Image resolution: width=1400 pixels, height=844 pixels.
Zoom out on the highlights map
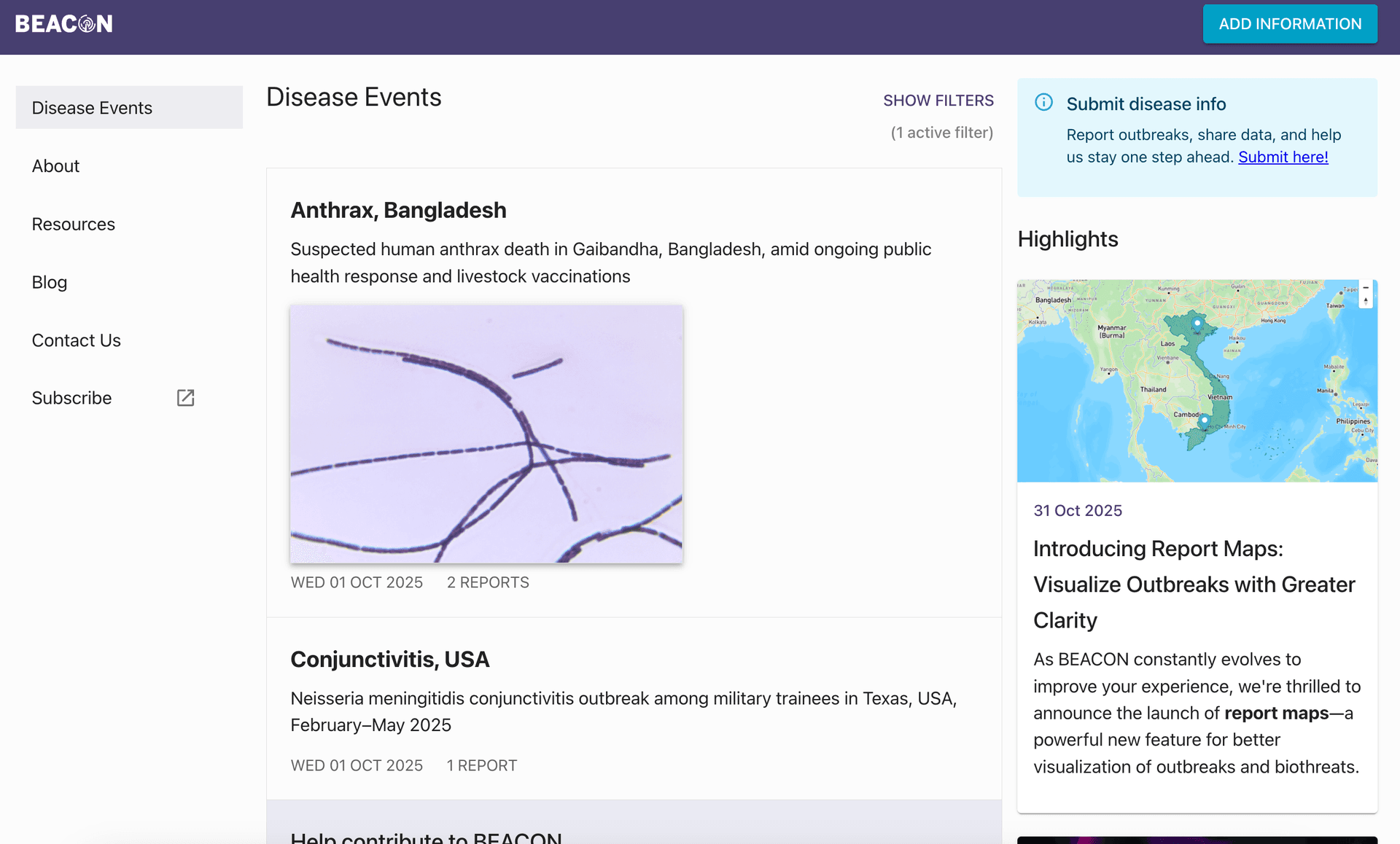tap(1366, 288)
